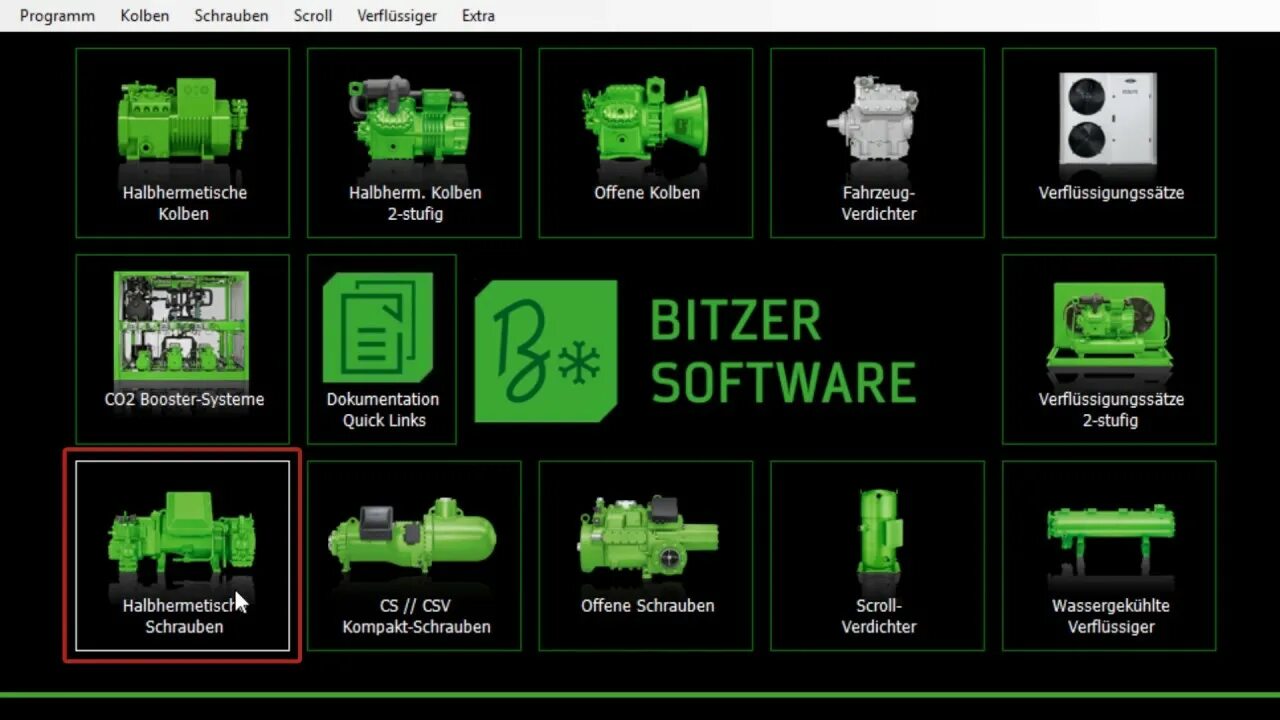Viewport: 1280px width, 720px height.
Task: Select the CS // CSV Kompakt-Schrauben tile
Action: (x=414, y=556)
